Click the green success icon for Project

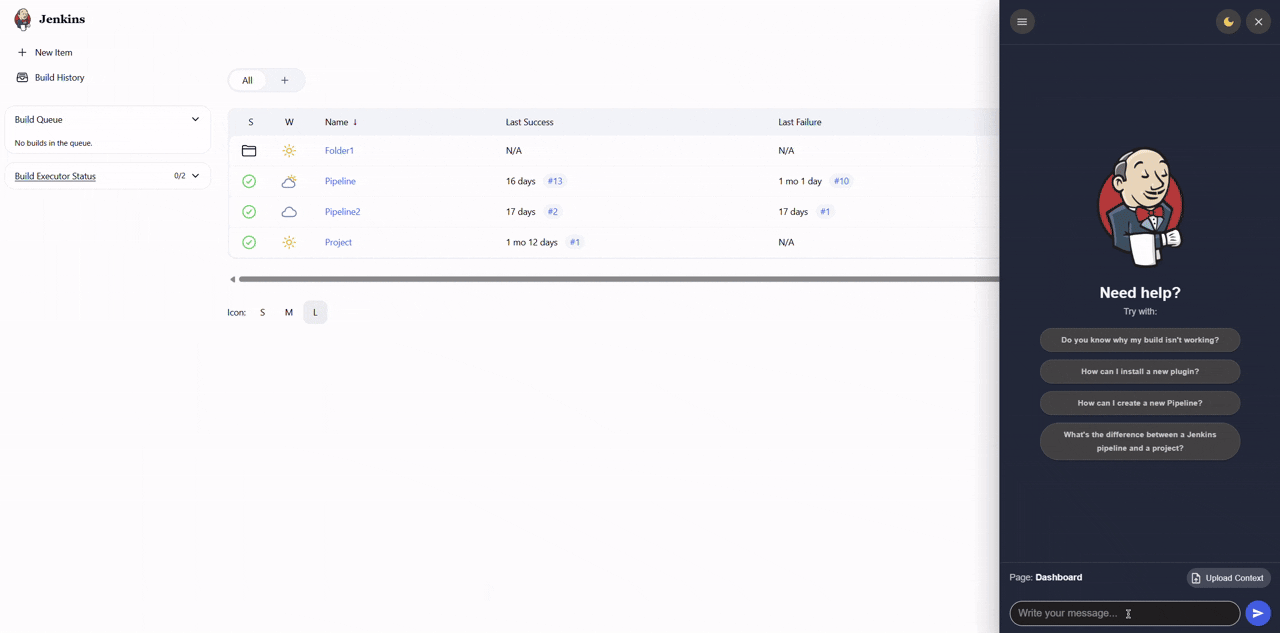[249, 242]
